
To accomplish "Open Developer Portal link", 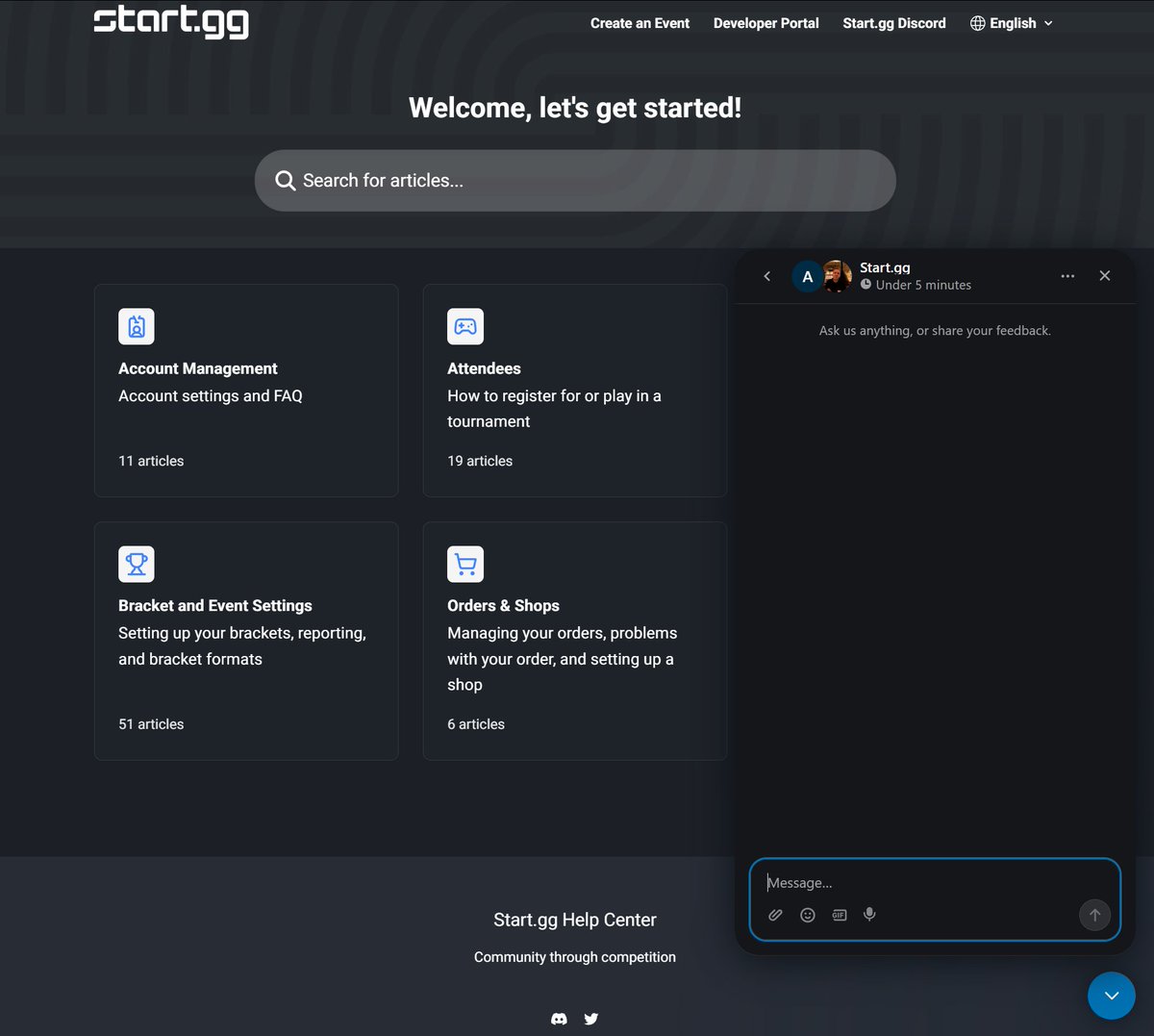I will click(x=766, y=23).
